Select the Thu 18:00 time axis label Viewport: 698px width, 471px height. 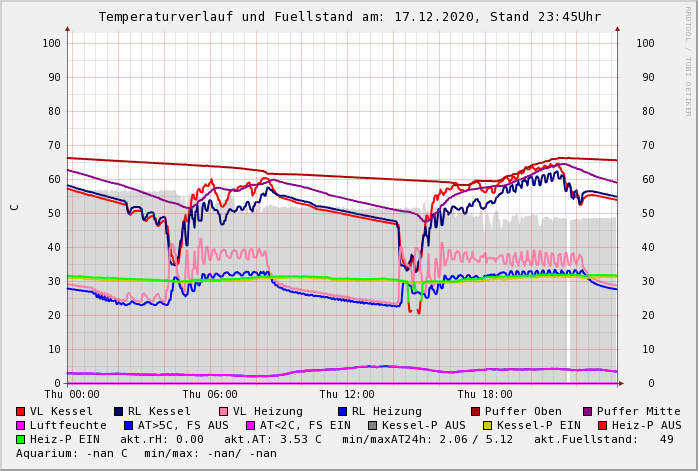[x=485, y=395]
